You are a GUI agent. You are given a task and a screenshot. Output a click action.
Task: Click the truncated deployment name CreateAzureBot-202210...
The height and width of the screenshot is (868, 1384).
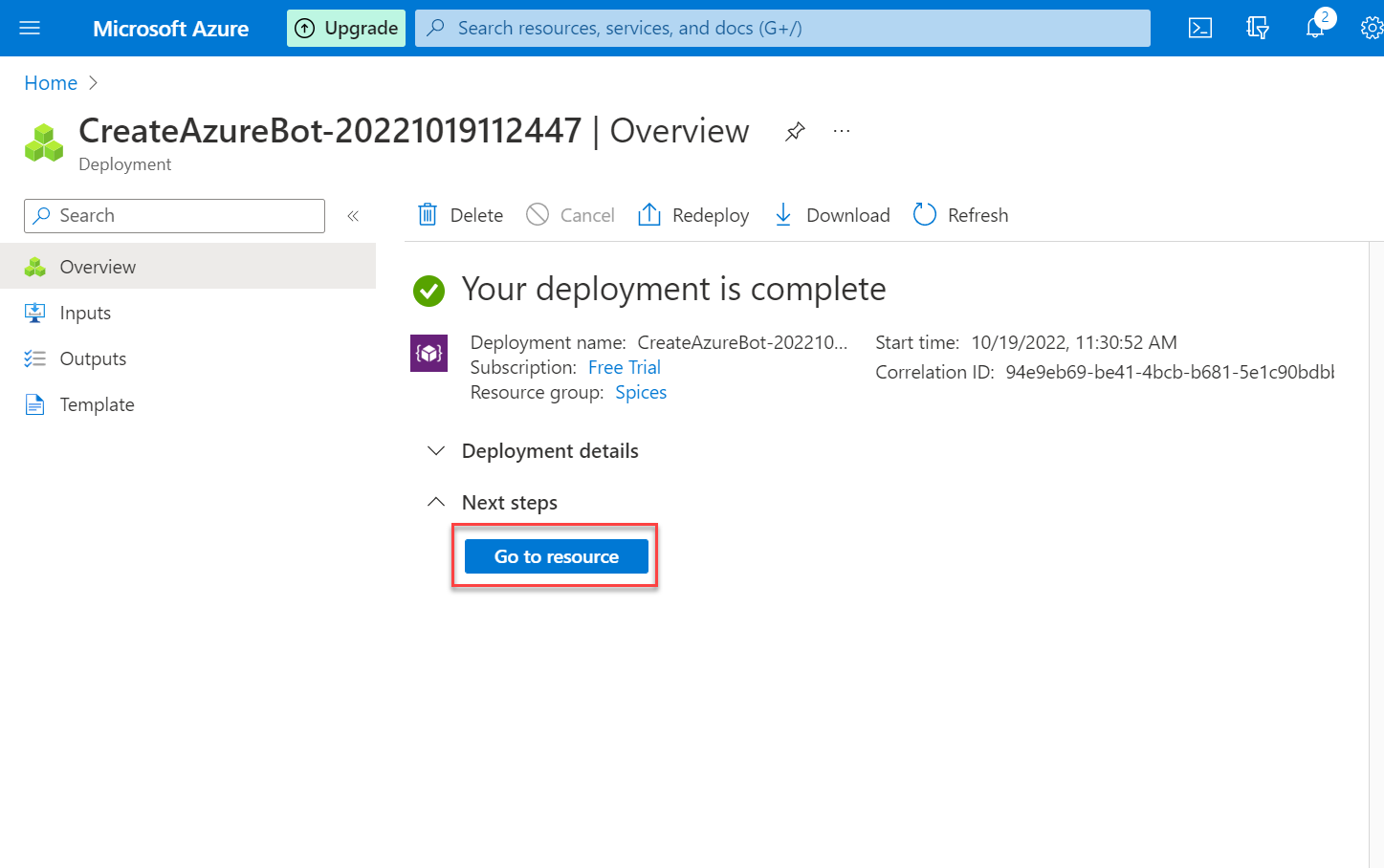pos(742,342)
